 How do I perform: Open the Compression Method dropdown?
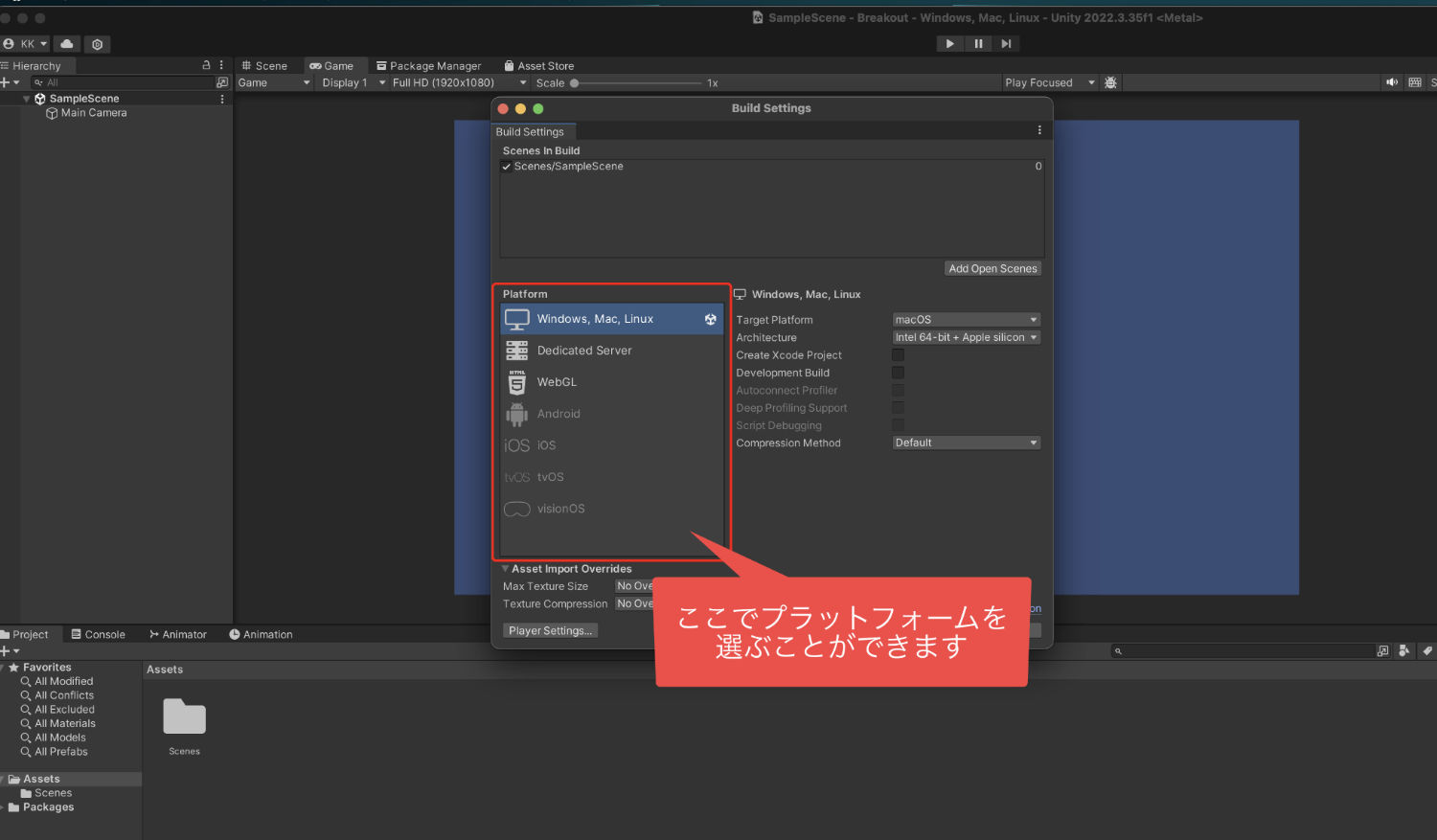[966, 443]
